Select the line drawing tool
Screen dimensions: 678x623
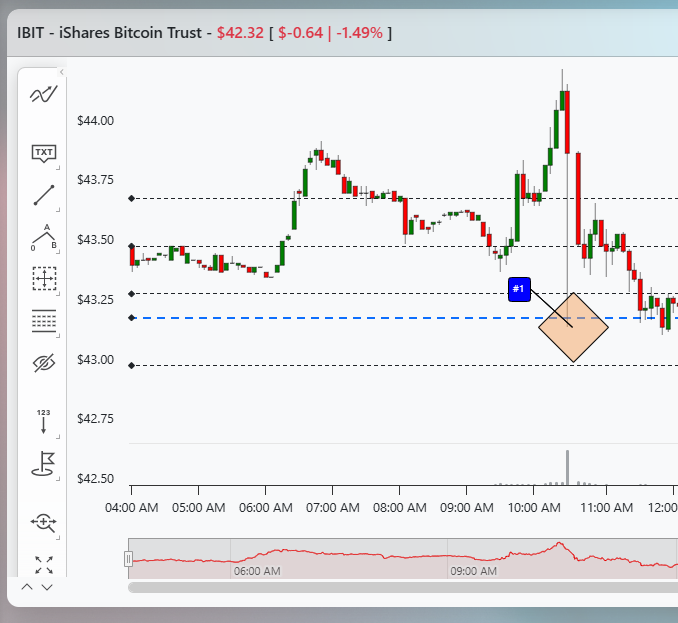click(44, 195)
